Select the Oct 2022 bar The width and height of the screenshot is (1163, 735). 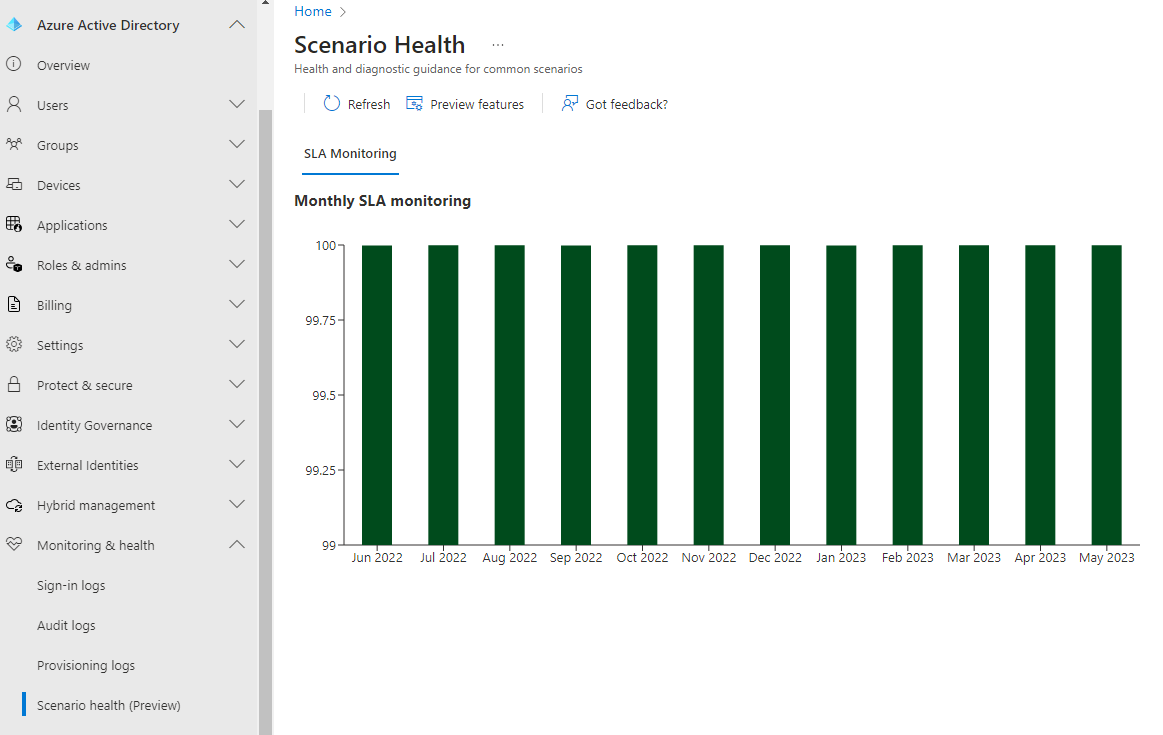point(642,395)
